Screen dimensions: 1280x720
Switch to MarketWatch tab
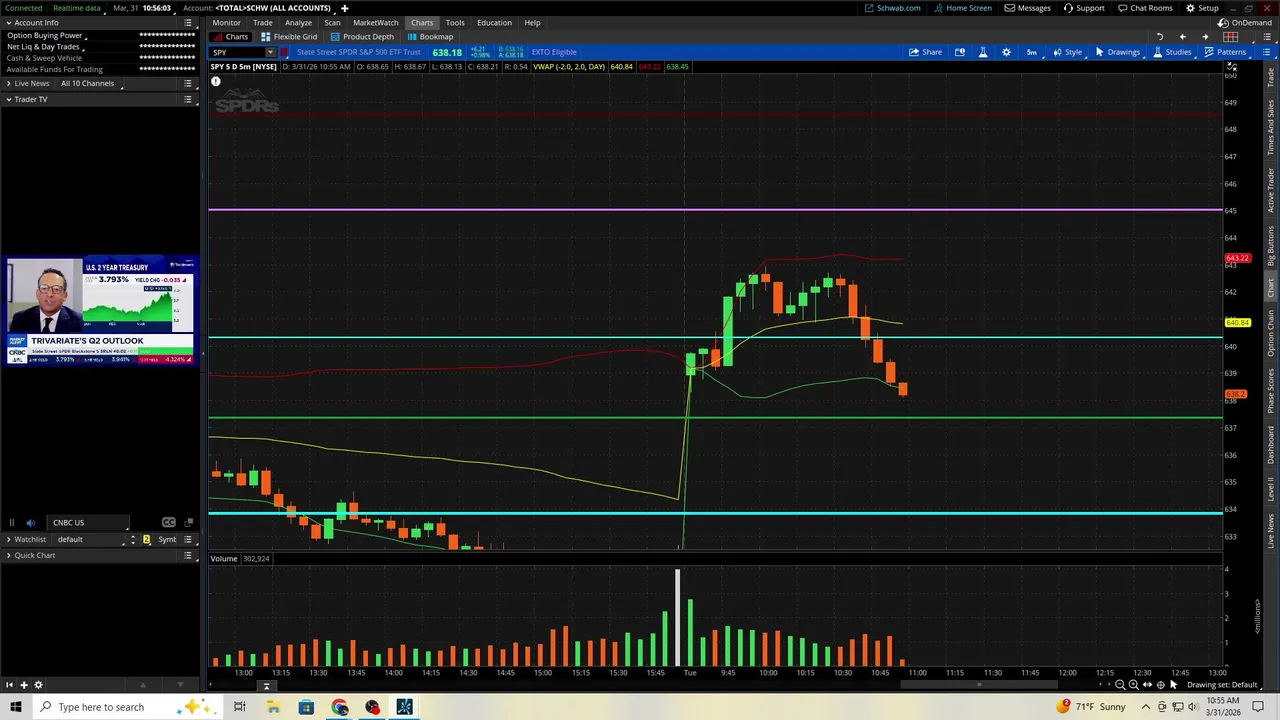tap(376, 22)
